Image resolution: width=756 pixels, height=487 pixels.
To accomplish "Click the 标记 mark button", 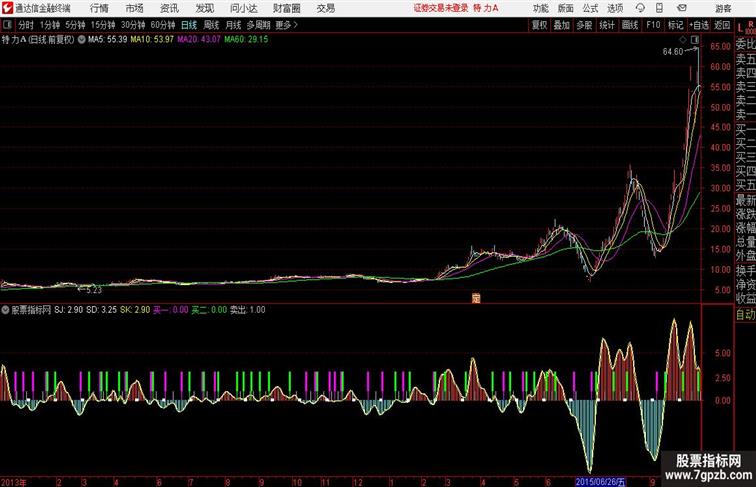I will 675,25.
